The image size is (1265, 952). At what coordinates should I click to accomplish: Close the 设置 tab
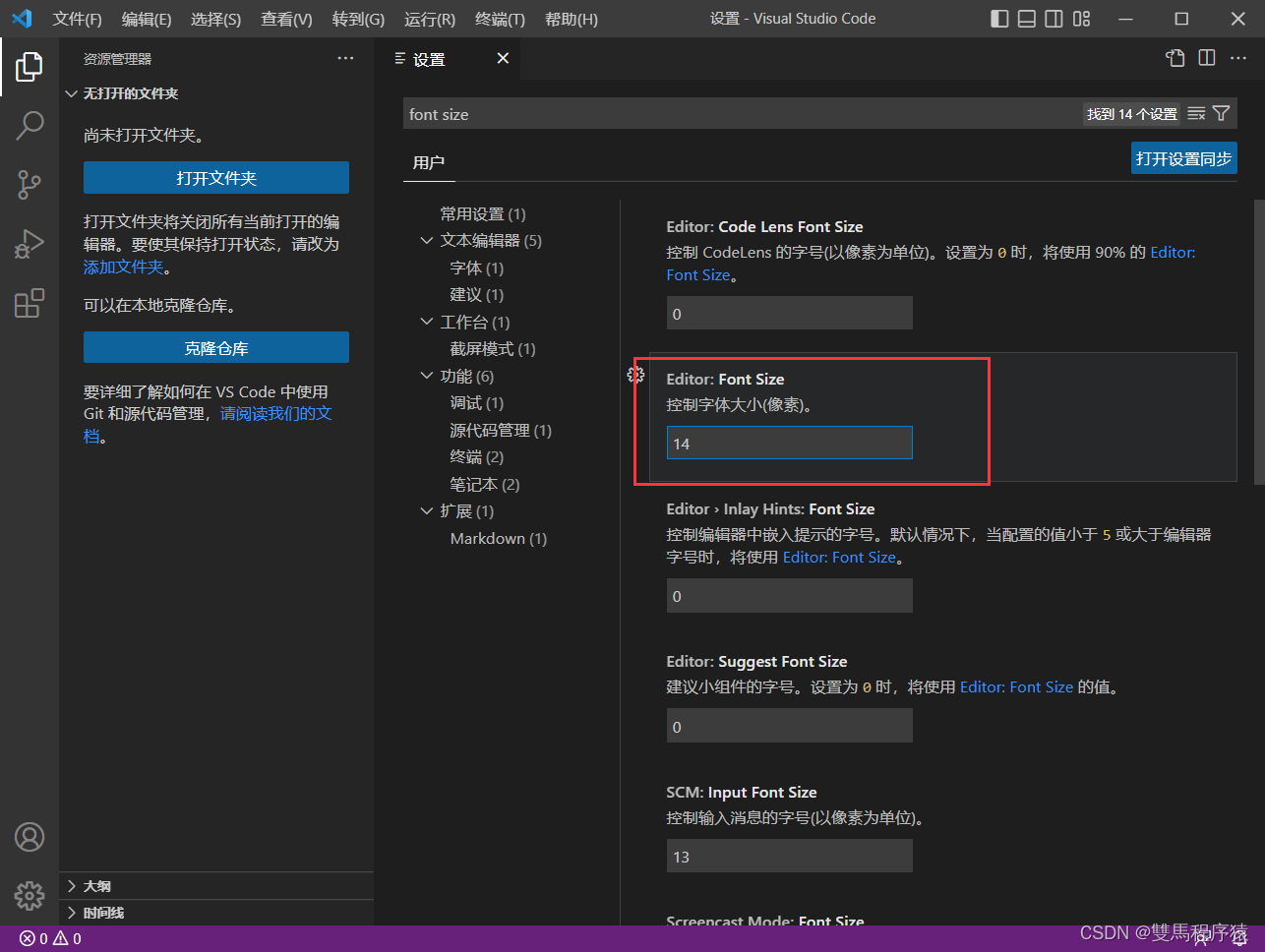503,59
